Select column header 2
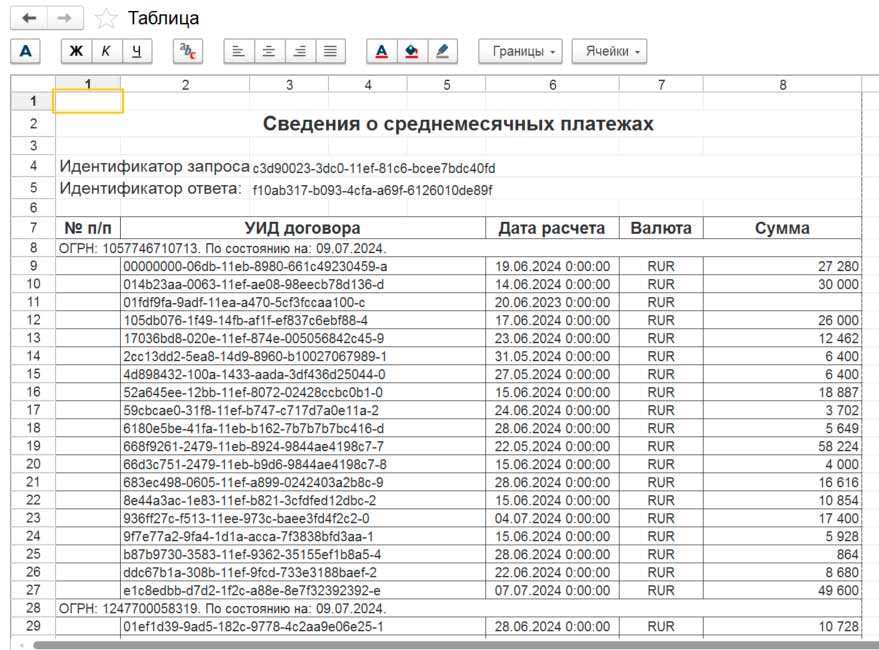 click(185, 85)
